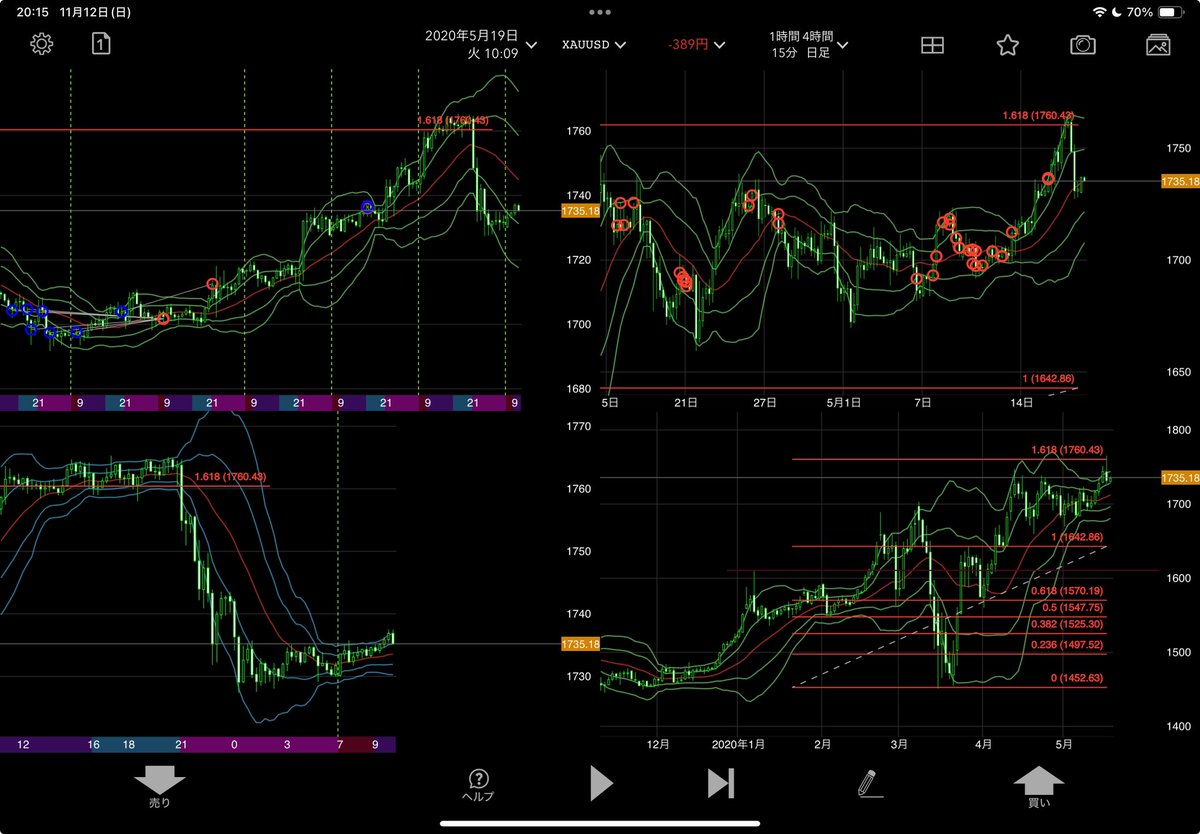Viewport: 1200px width, 834px height.
Task: Open the single-page document icon
Action: click(x=100, y=44)
